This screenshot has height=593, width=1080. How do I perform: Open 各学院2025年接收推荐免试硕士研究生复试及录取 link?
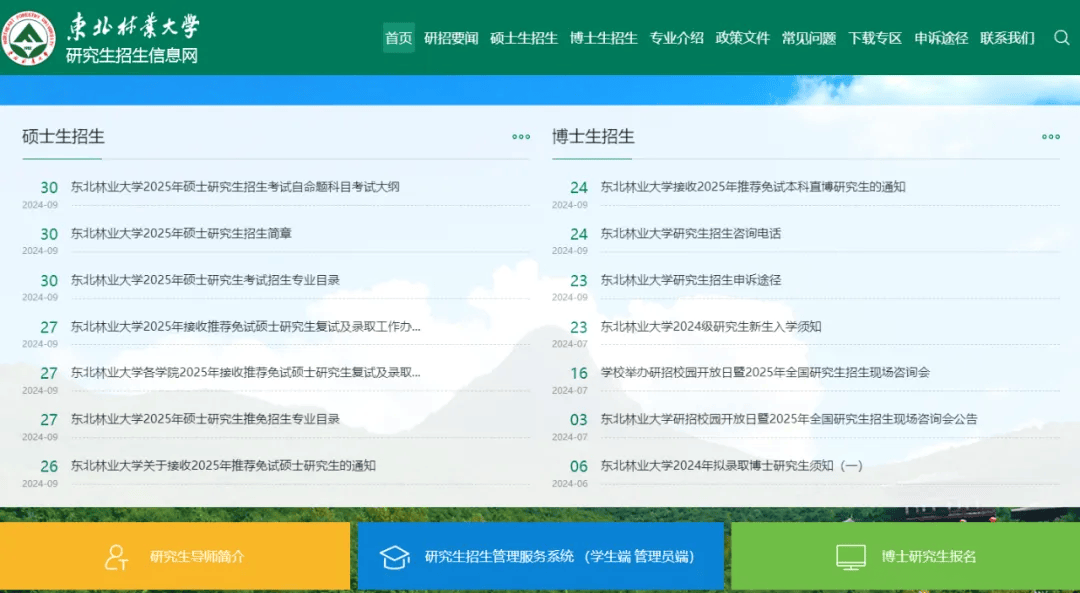(246, 373)
